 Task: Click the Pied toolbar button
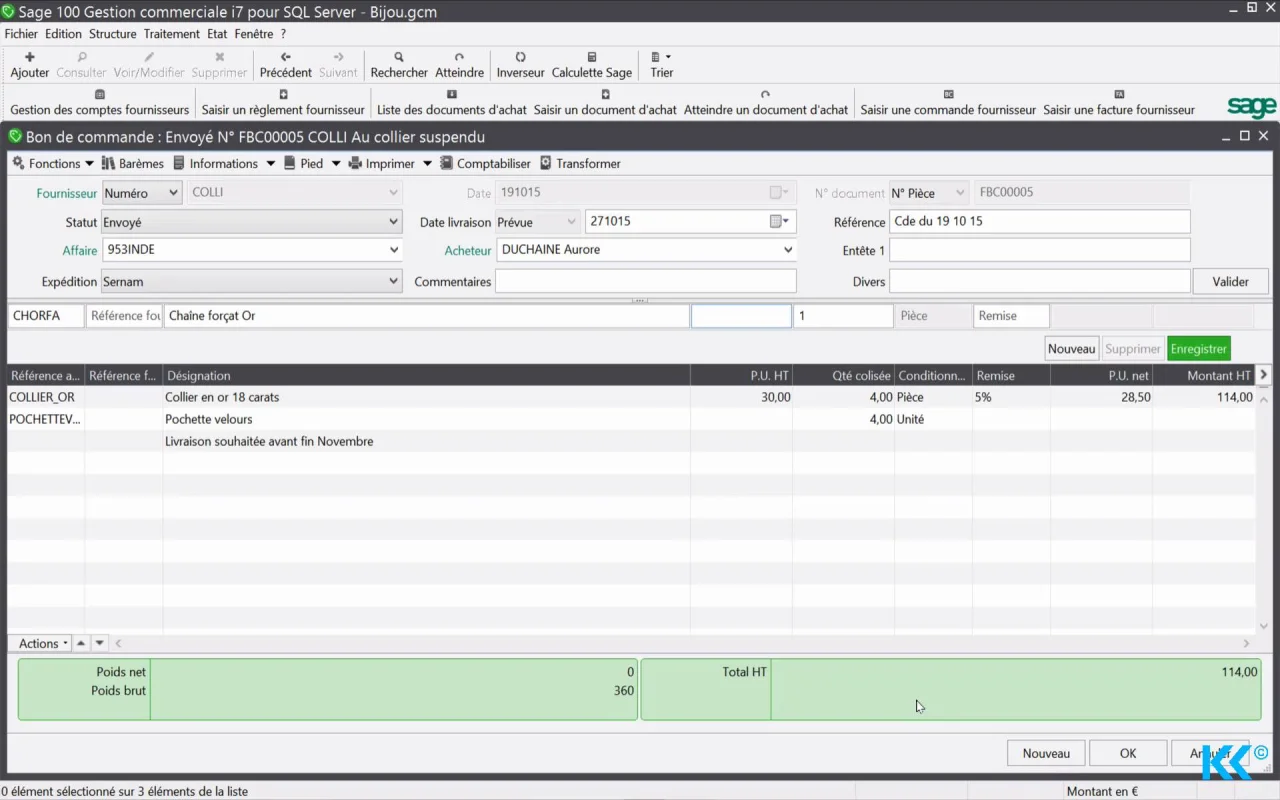[304, 163]
